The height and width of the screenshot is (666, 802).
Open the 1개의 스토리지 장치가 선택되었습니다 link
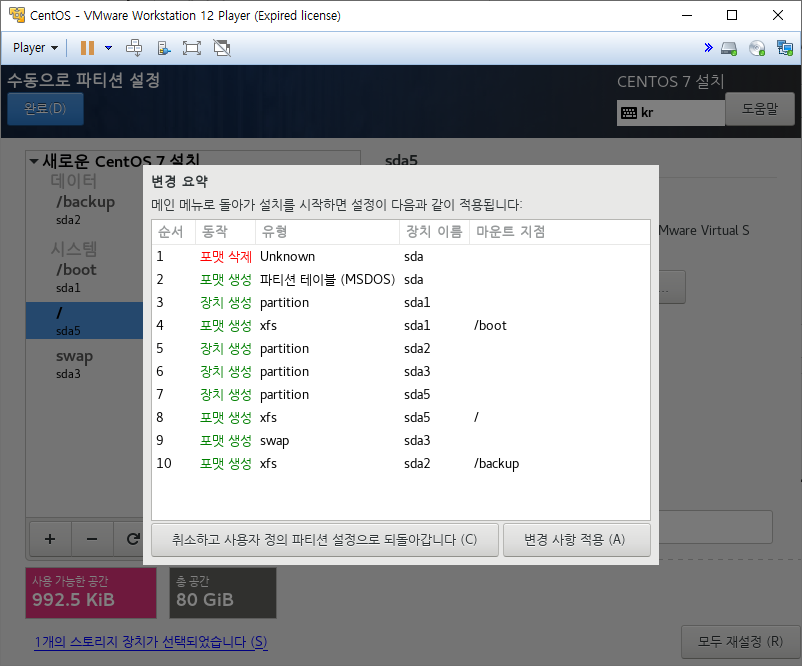coord(151,641)
